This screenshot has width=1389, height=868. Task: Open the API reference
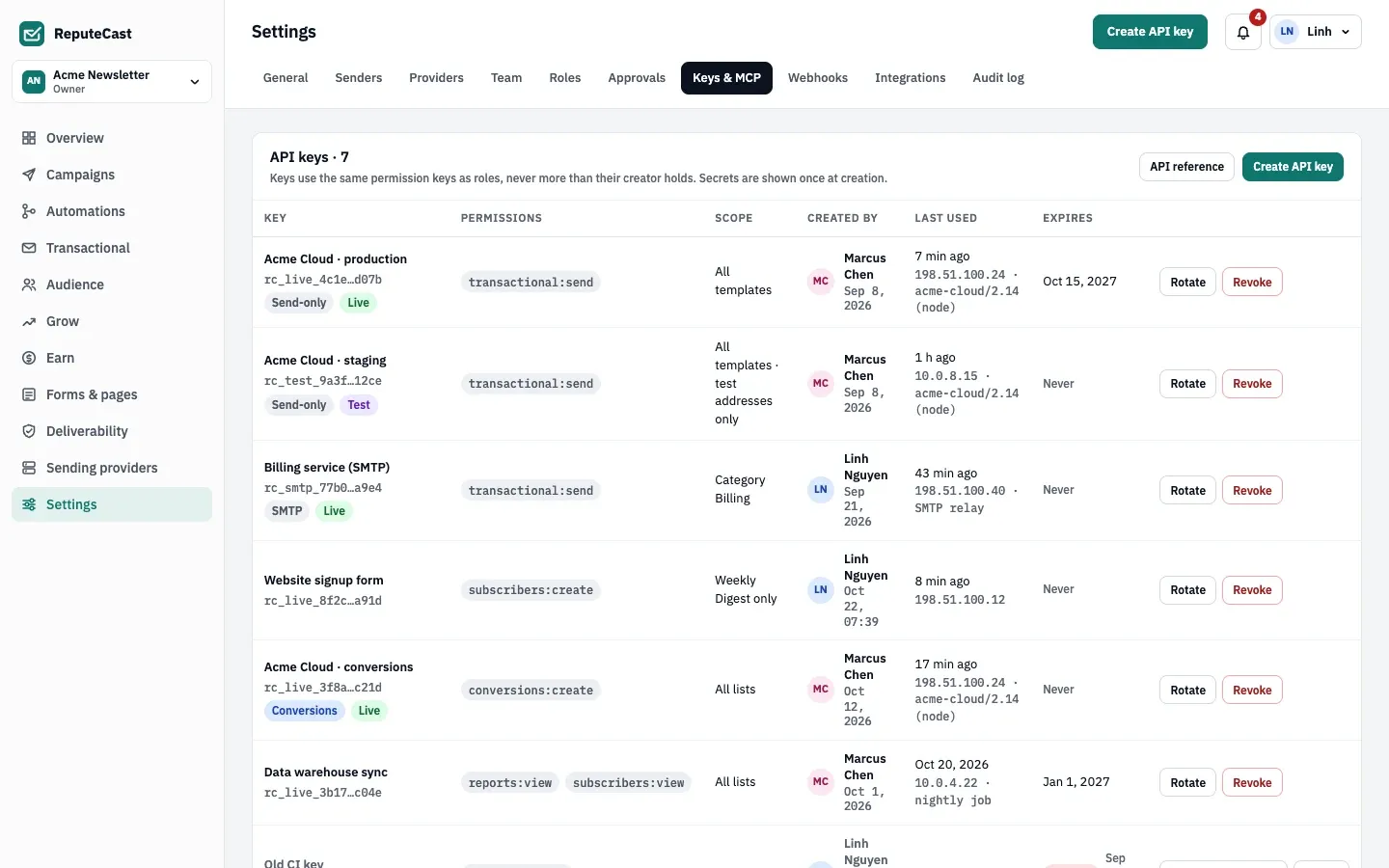tap(1186, 167)
